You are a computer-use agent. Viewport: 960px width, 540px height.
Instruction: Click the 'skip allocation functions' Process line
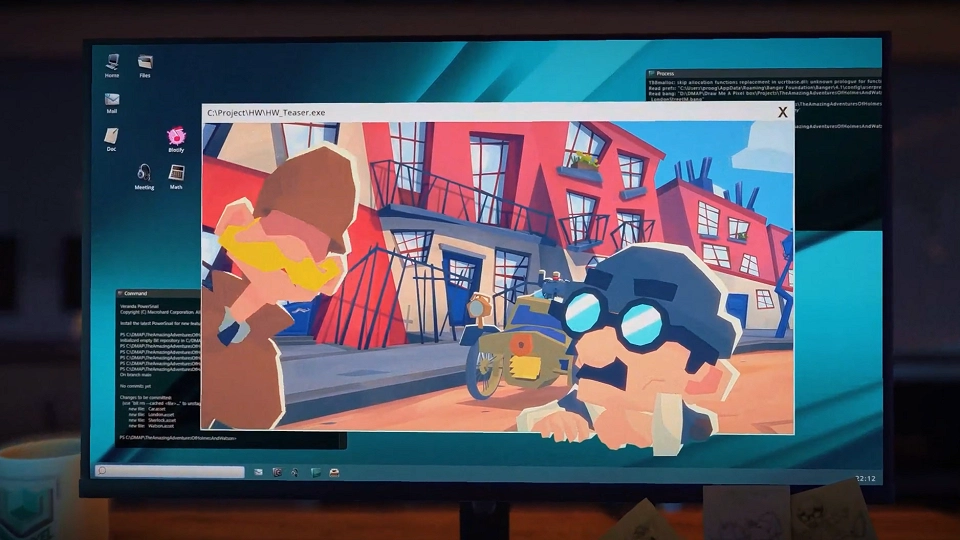tap(765, 81)
